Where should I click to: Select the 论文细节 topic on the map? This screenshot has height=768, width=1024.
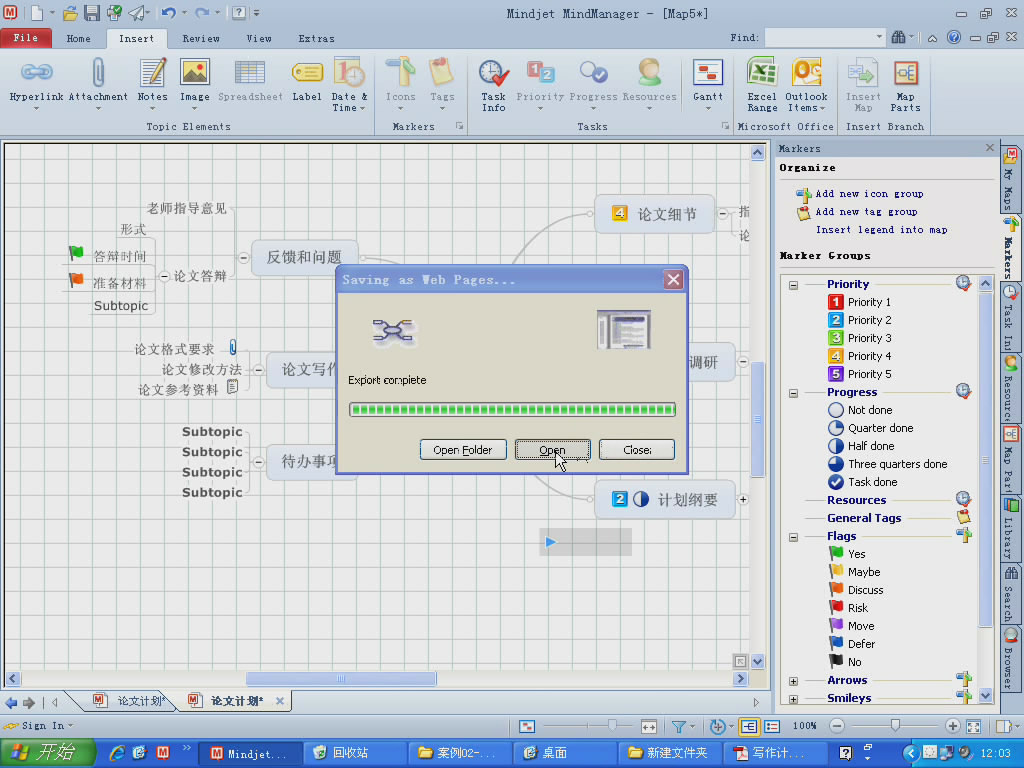coord(654,214)
